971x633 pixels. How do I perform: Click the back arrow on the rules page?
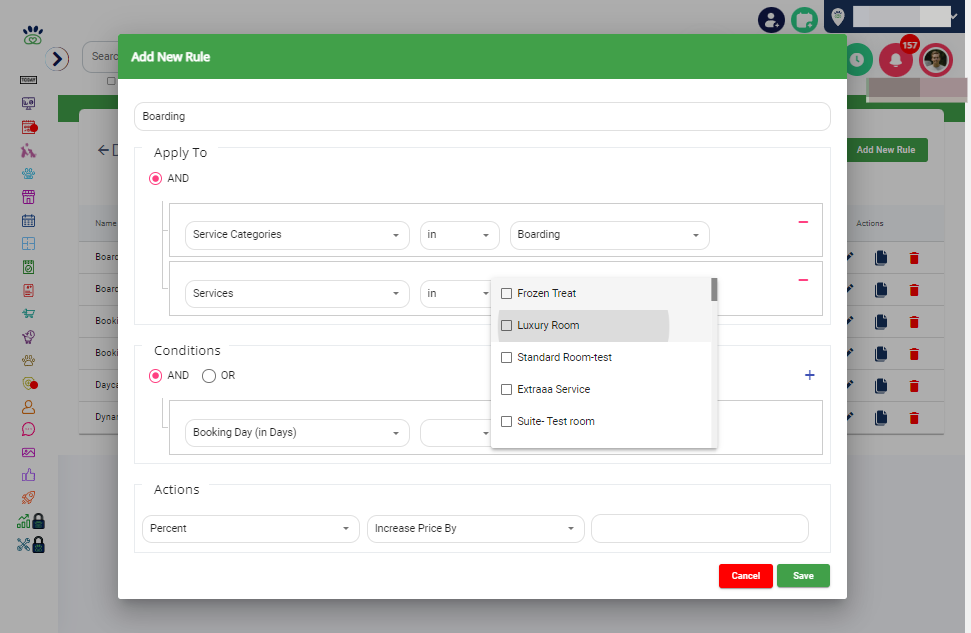coord(103,150)
